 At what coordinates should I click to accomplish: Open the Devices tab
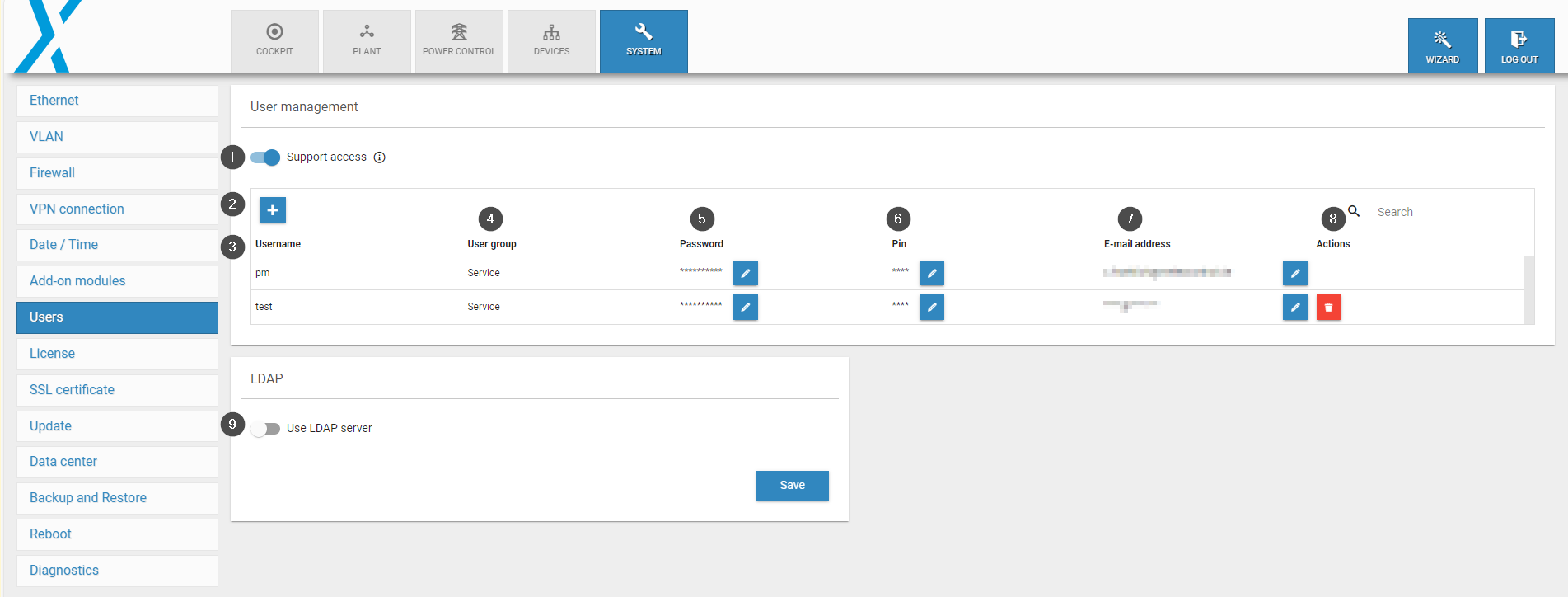click(x=551, y=40)
